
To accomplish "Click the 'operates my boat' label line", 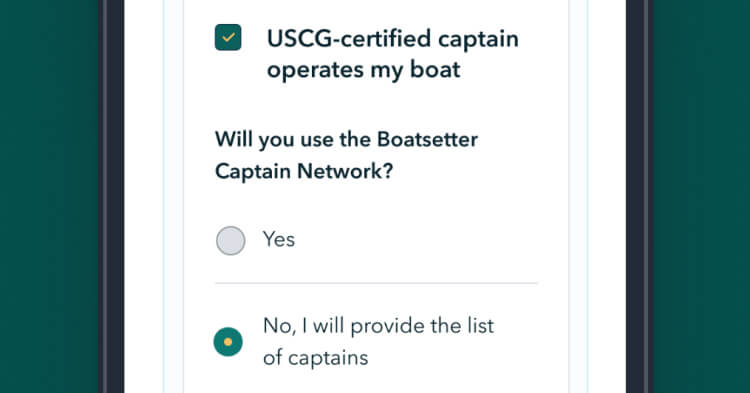I will click(x=364, y=70).
